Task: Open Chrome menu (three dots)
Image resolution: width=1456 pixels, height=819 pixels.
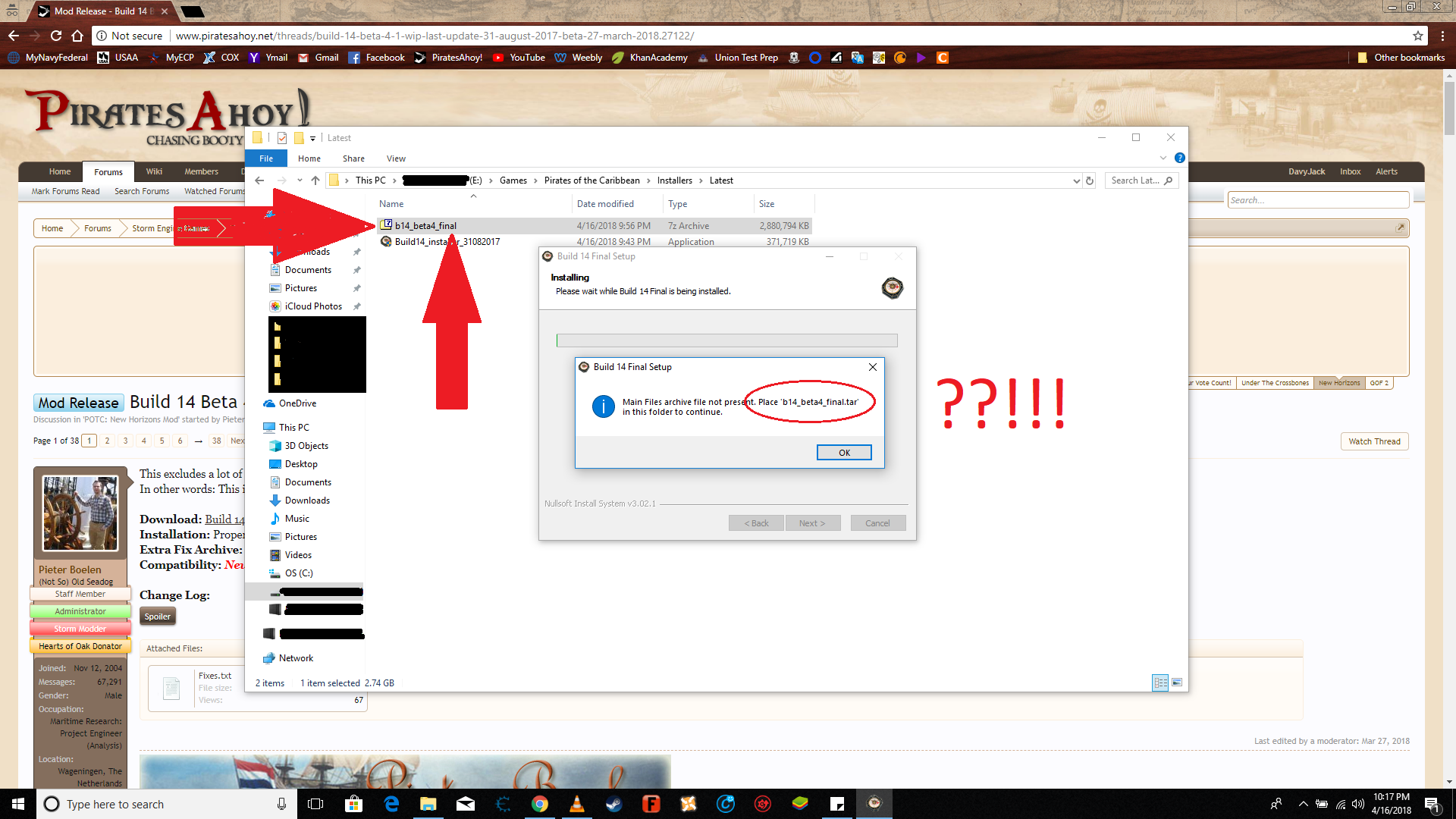Action: [1442, 36]
